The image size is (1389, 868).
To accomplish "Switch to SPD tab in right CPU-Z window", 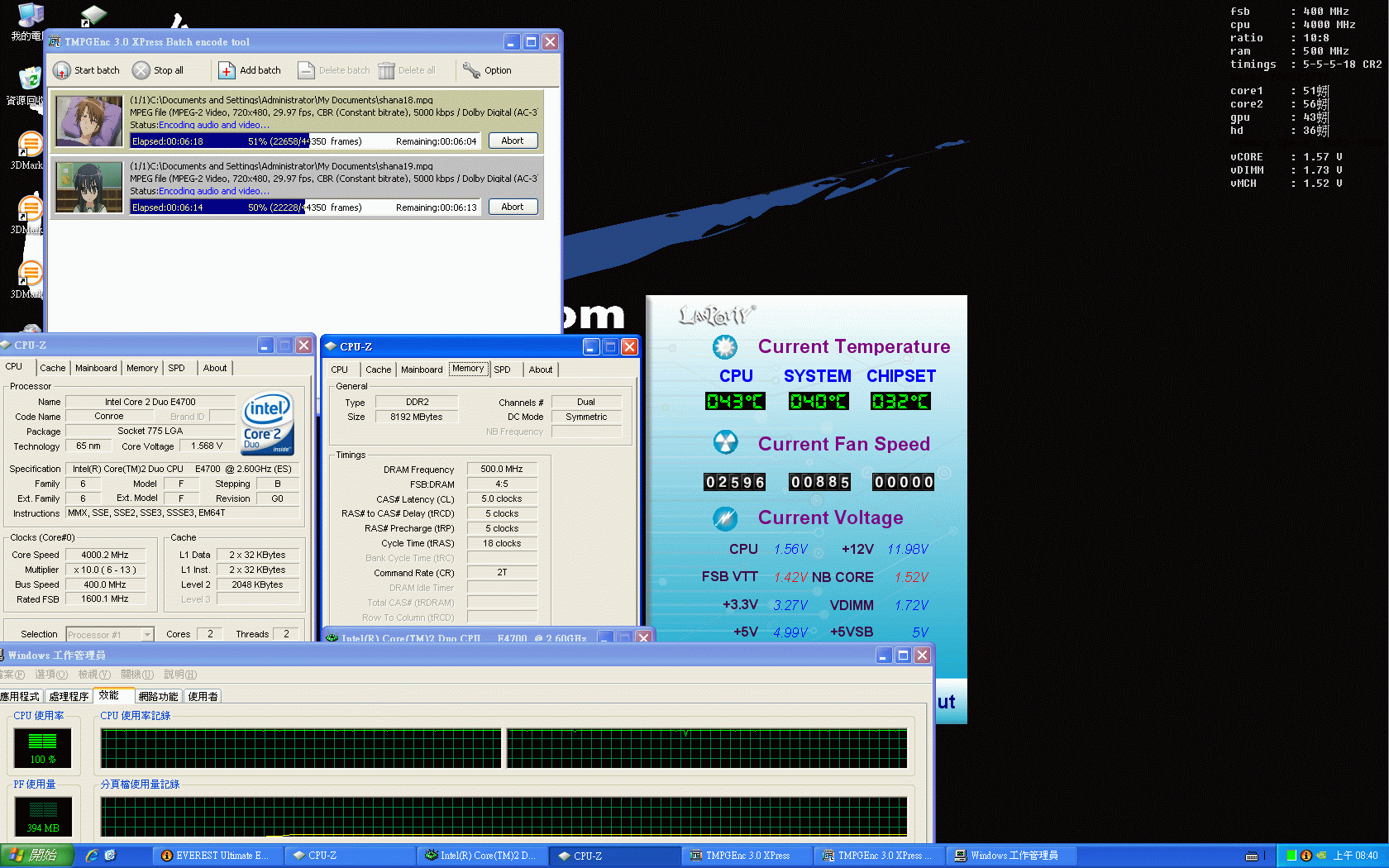I will pyautogui.click(x=503, y=370).
